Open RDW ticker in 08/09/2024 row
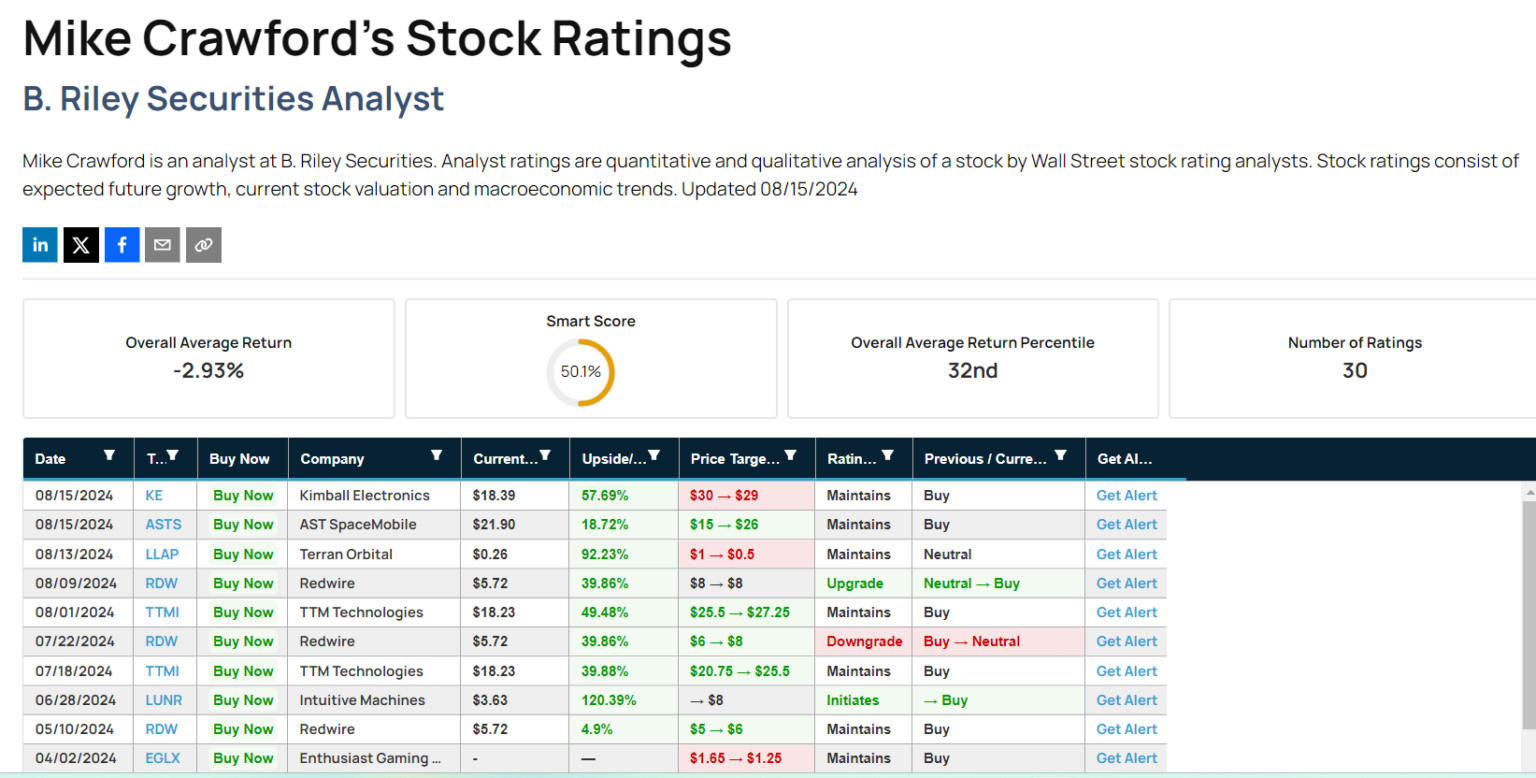 [161, 583]
